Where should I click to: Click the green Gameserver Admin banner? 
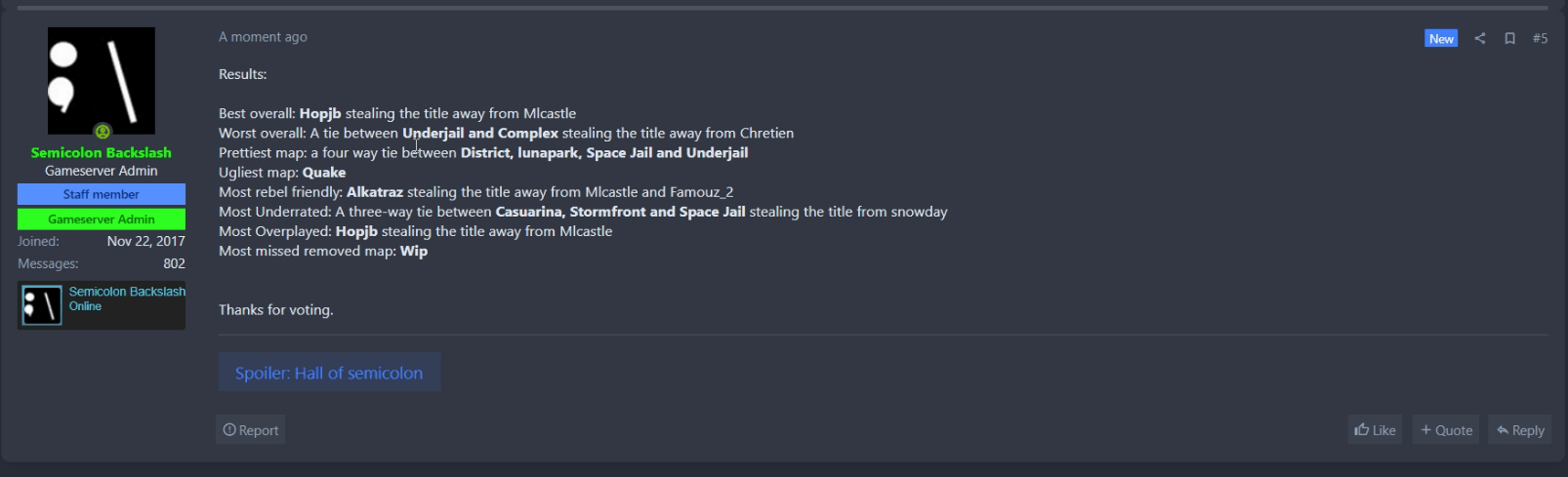pyautogui.click(x=102, y=219)
